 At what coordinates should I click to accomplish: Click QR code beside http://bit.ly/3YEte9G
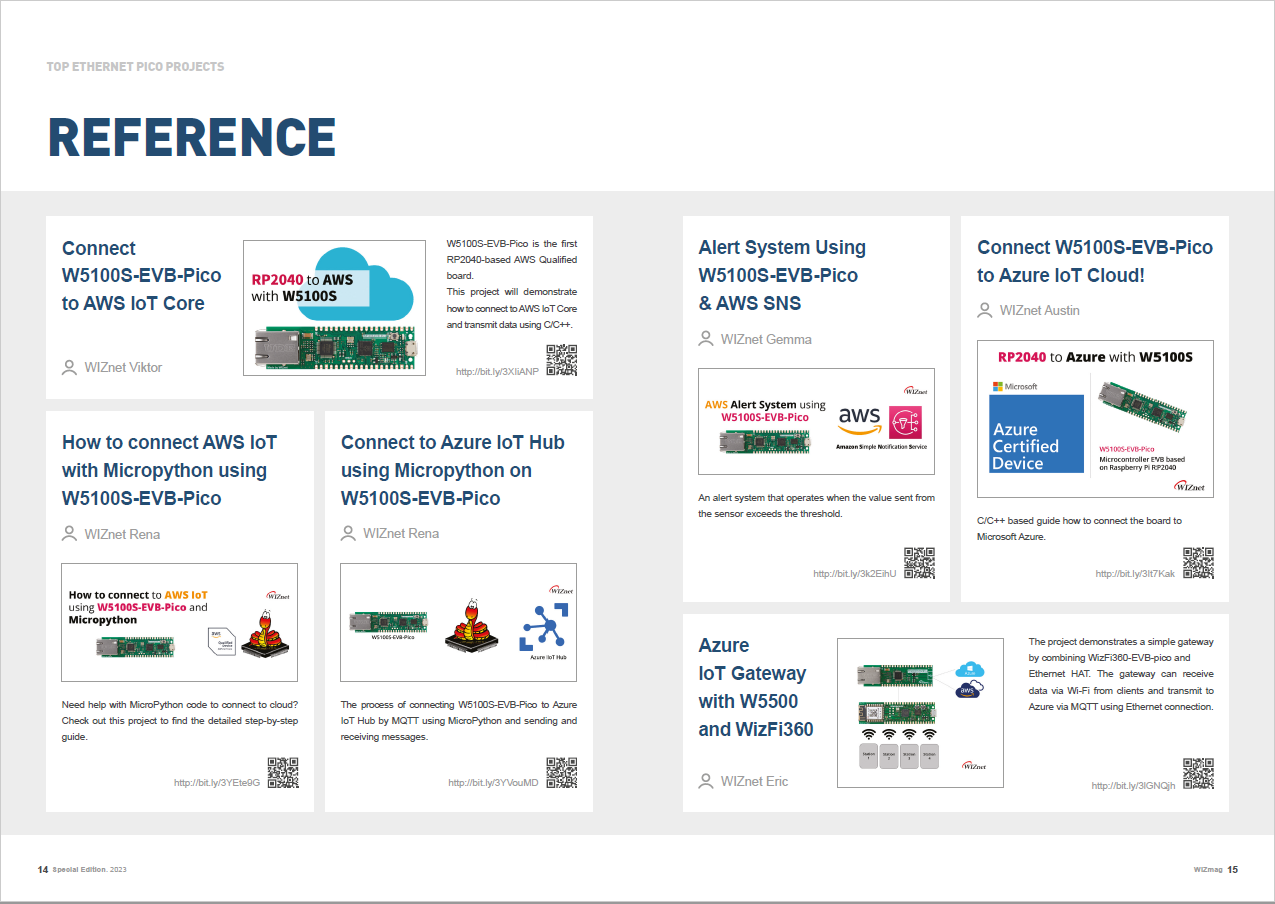tap(283, 773)
